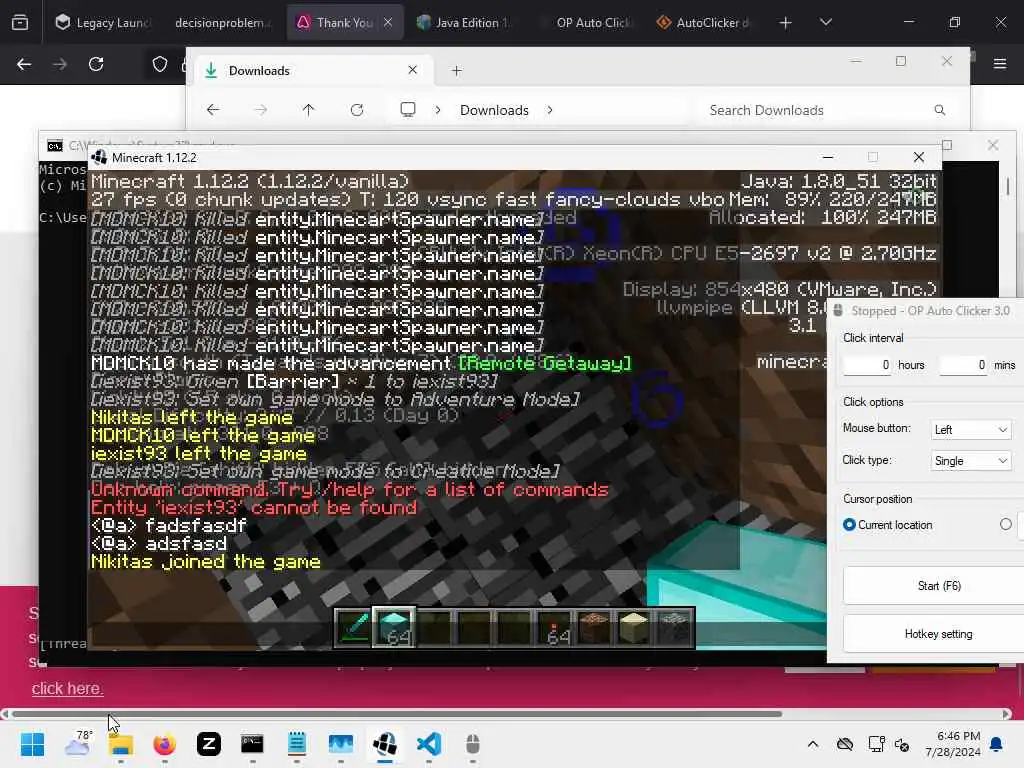Click This PC monitor icon in address bar
This screenshot has width=1024, height=768.
click(x=408, y=110)
